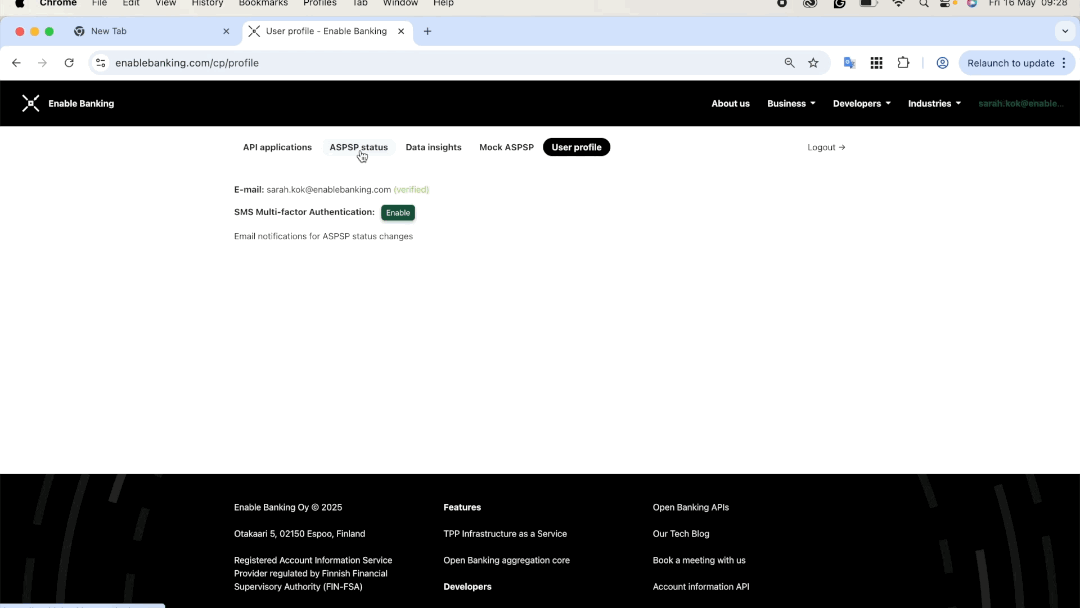This screenshot has height=608, width=1080.
Task: Bookmark this page with the star icon
Action: [813, 63]
